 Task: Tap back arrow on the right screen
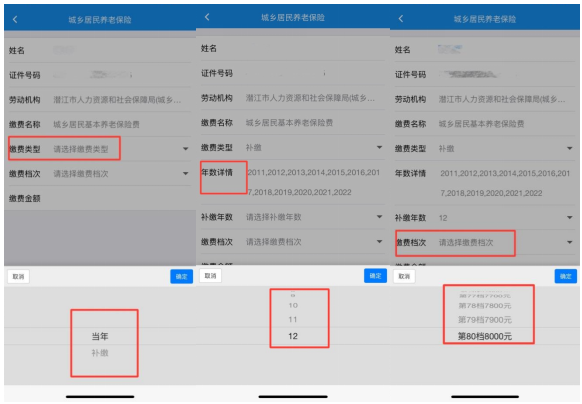(x=401, y=19)
